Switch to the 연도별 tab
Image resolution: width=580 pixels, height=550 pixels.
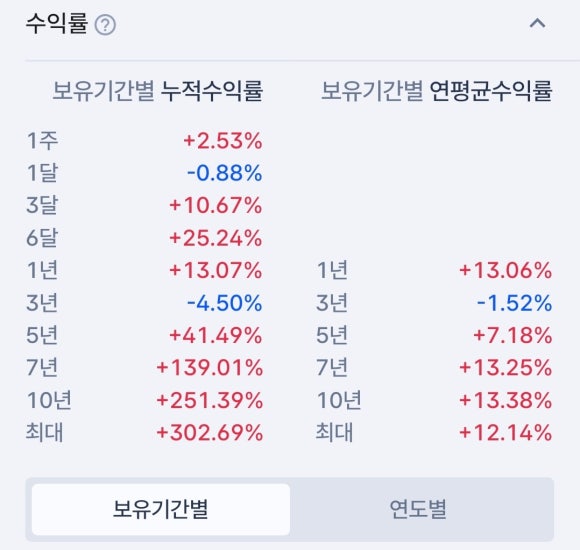coord(418,509)
